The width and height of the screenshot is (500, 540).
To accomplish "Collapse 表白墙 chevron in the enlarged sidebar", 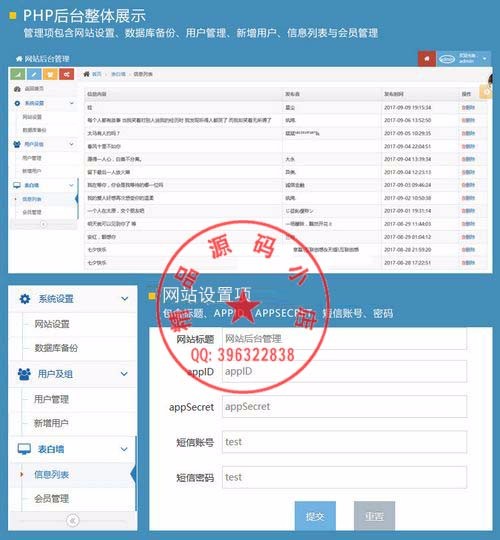I will 124,449.
